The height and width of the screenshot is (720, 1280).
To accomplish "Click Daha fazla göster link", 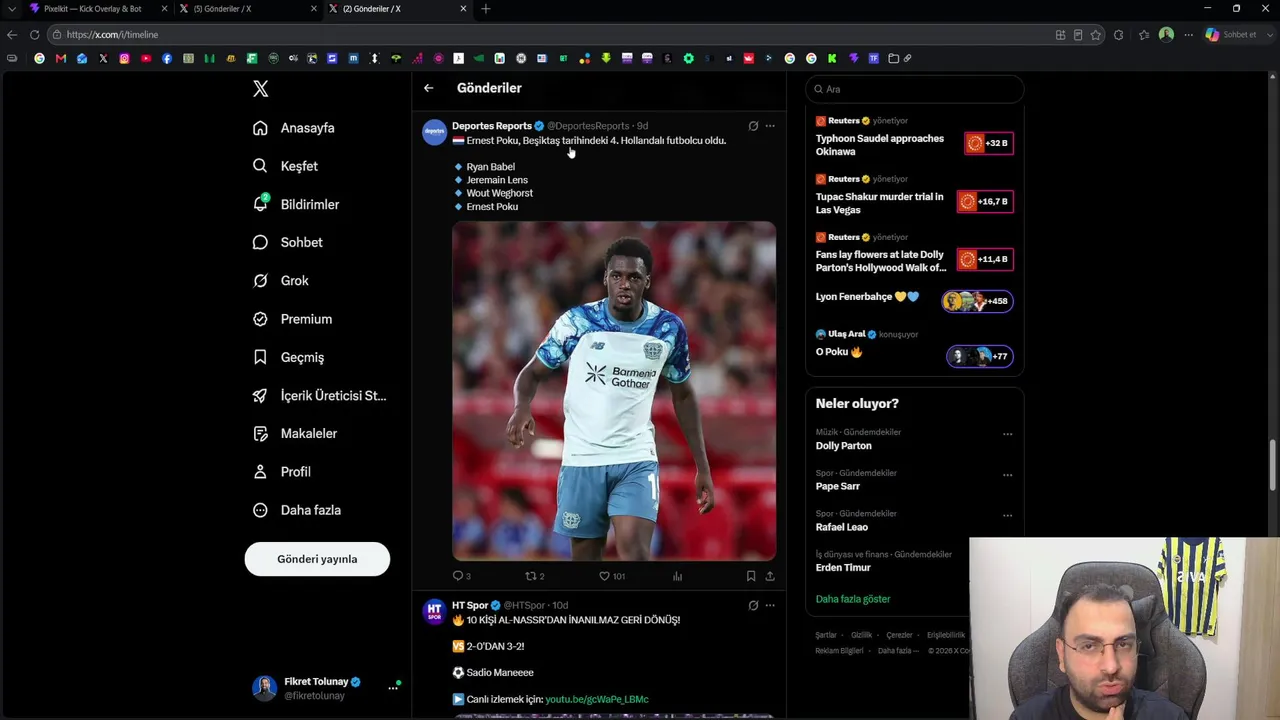I will 853,599.
